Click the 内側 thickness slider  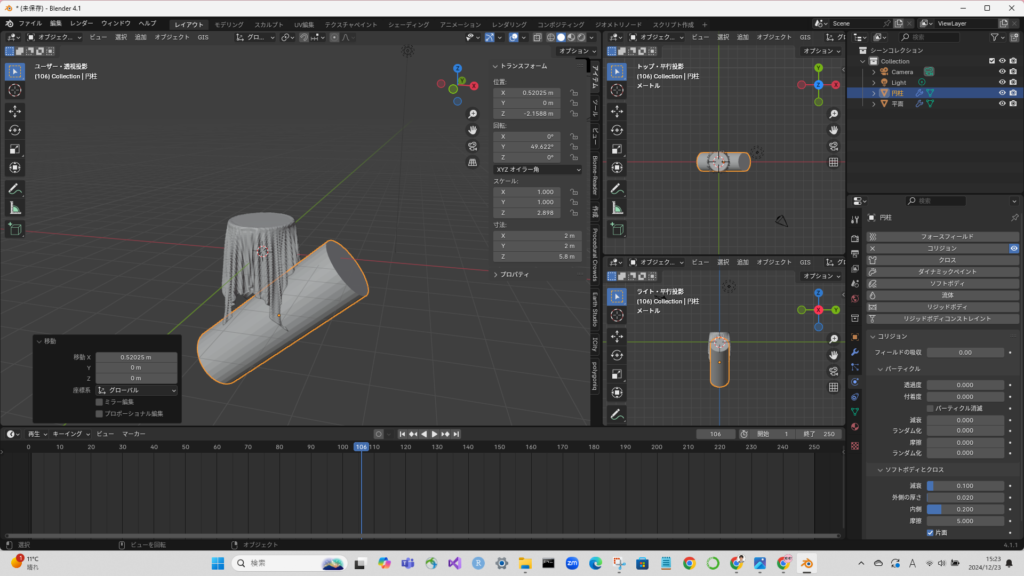point(964,509)
